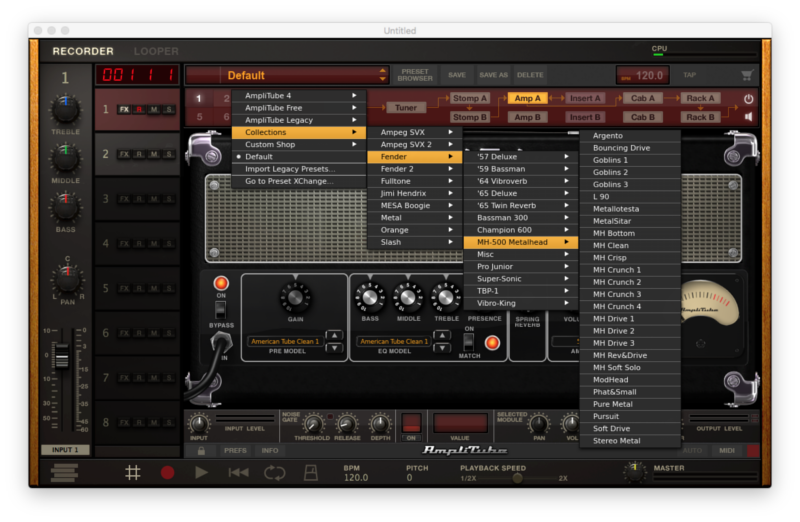800x522 pixels.
Task: Toggle FX on track 1
Action: coord(124,110)
